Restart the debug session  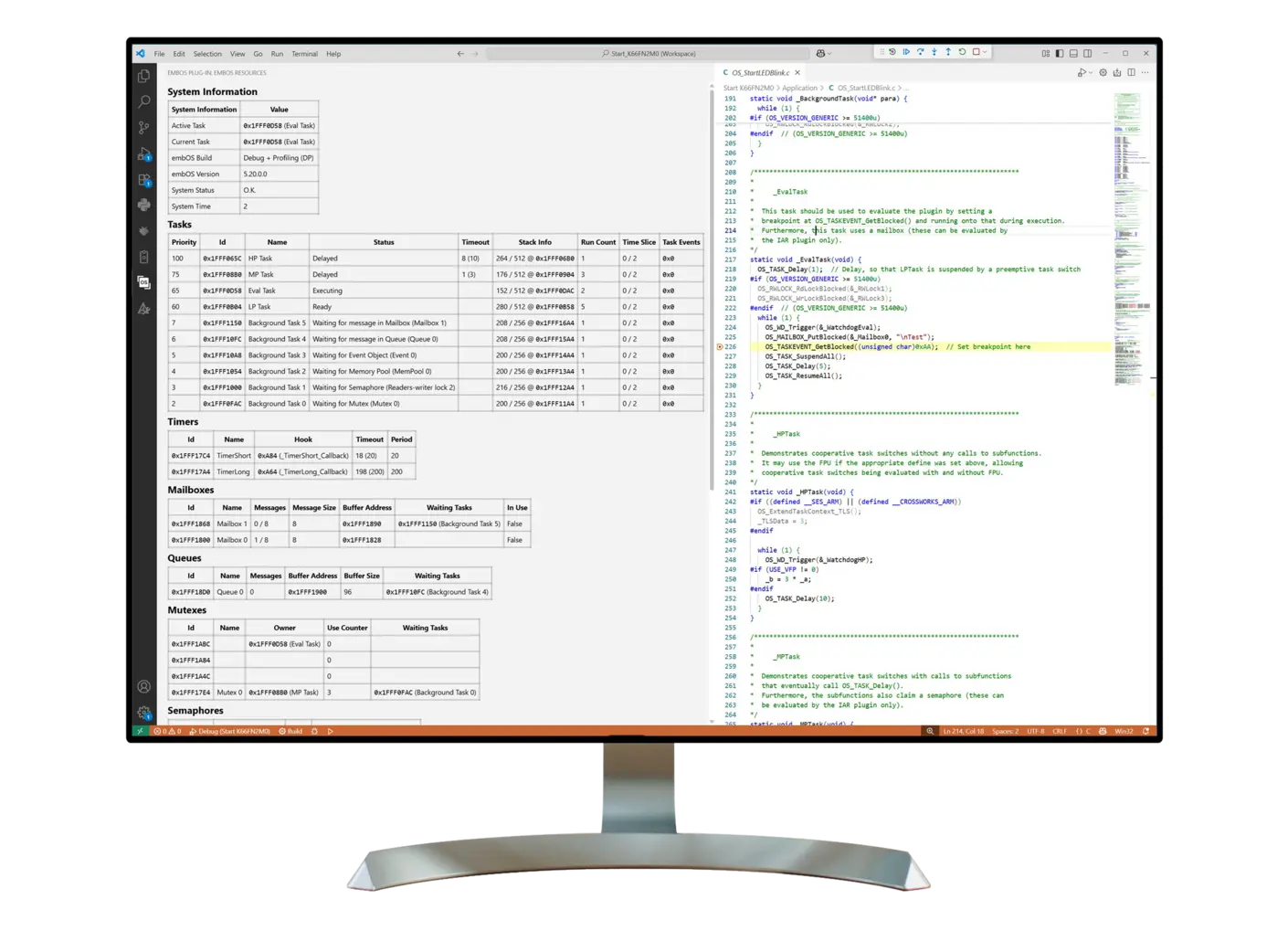(x=962, y=52)
